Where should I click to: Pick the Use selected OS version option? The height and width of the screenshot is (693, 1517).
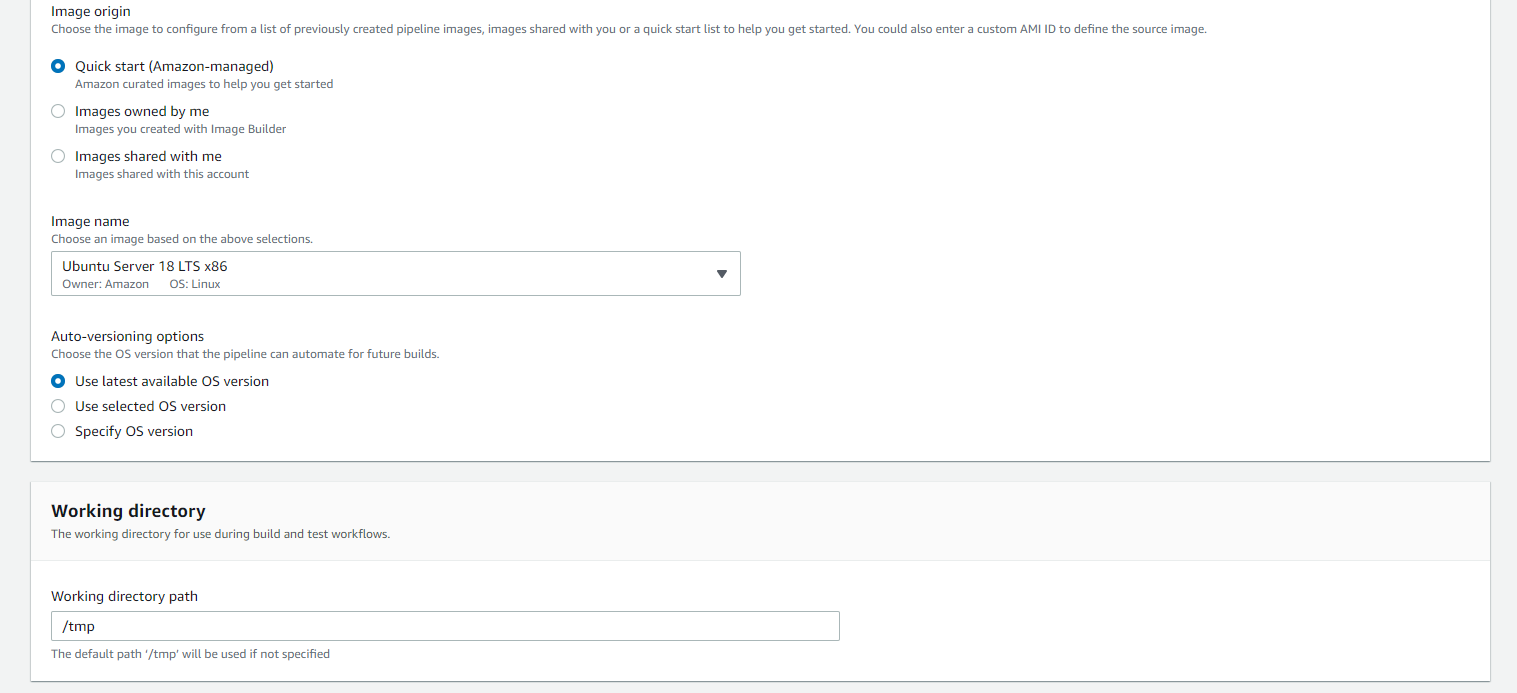(x=58, y=406)
